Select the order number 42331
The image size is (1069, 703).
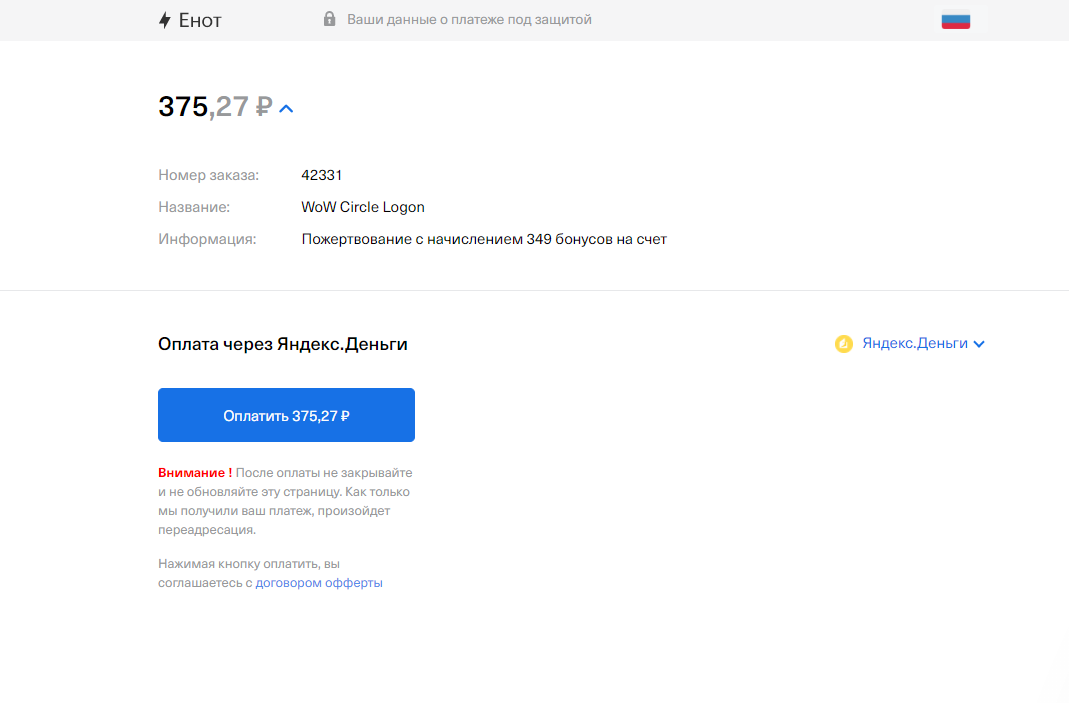point(322,175)
